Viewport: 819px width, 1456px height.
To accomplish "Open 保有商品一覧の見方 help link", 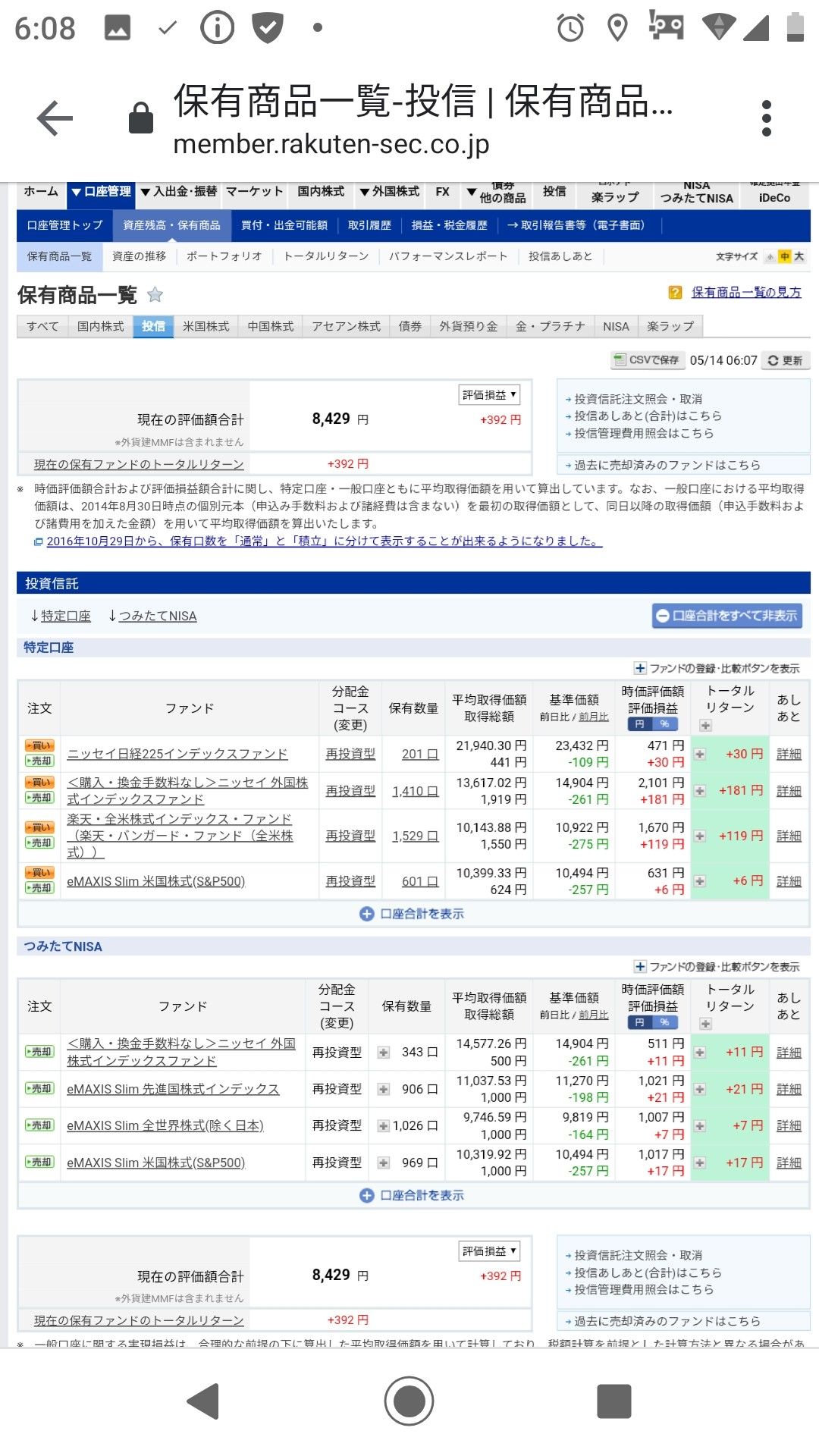I will [746, 293].
